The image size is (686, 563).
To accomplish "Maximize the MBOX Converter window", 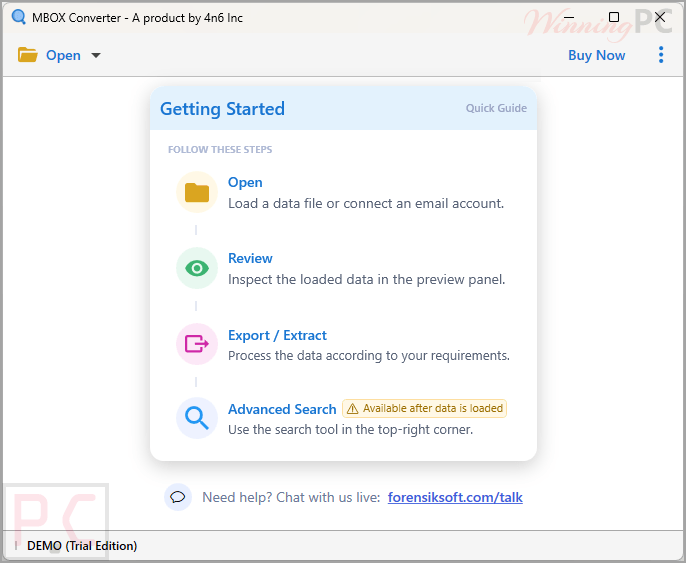I will click(x=614, y=17).
